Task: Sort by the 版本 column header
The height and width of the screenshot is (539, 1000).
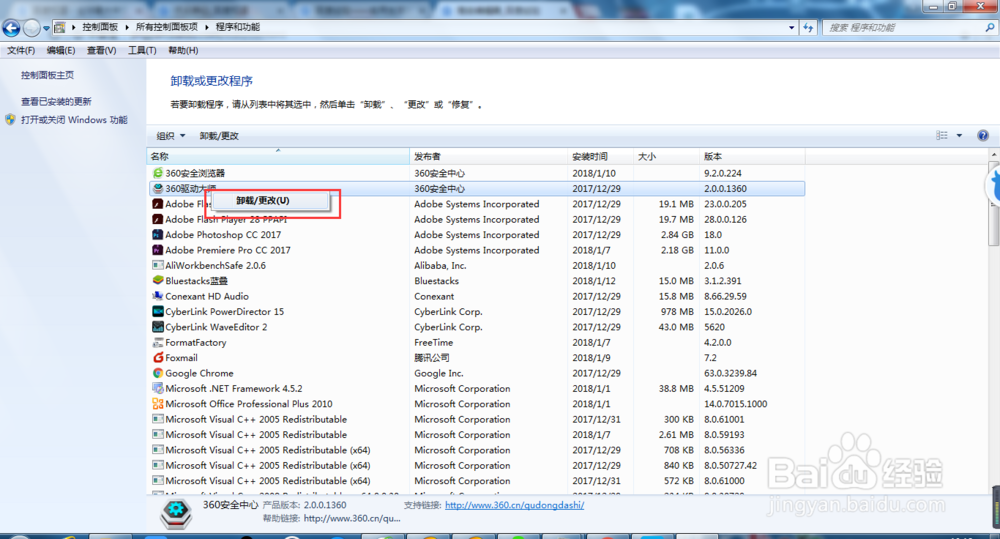Action: (x=753, y=156)
